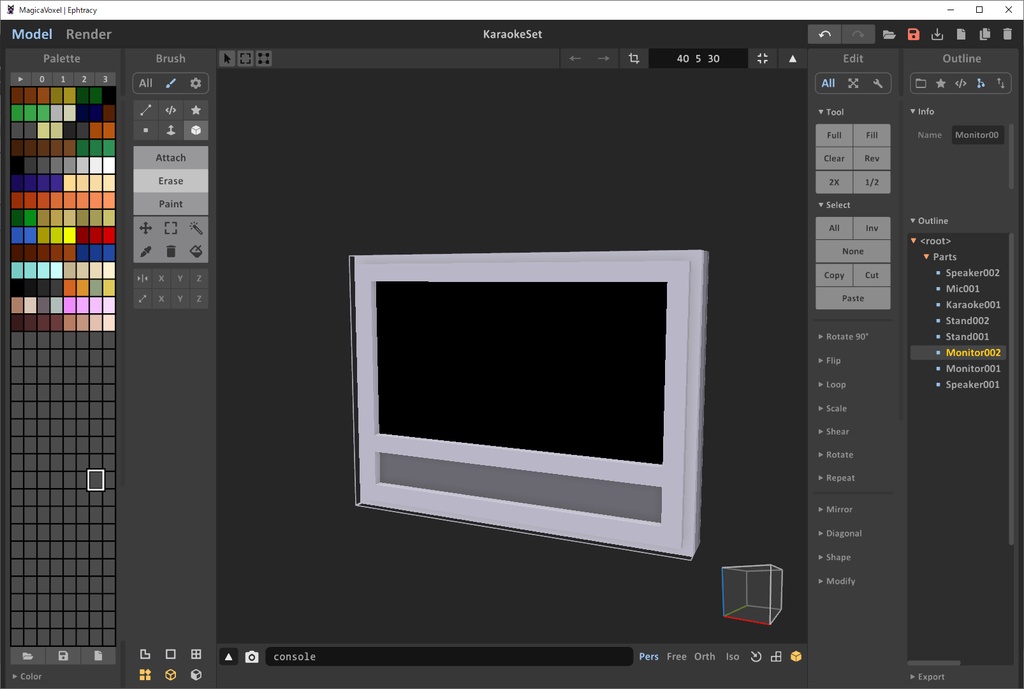The width and height of the screenshot is (1024, 689).
Task: Choose the marquee region select icon
Action: pyautogui.click(x=170, y=228)
